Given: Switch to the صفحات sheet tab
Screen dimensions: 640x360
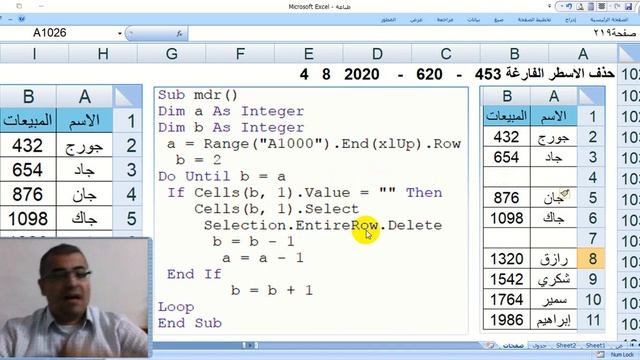Looking at the screenshot, I should [513, 346].
